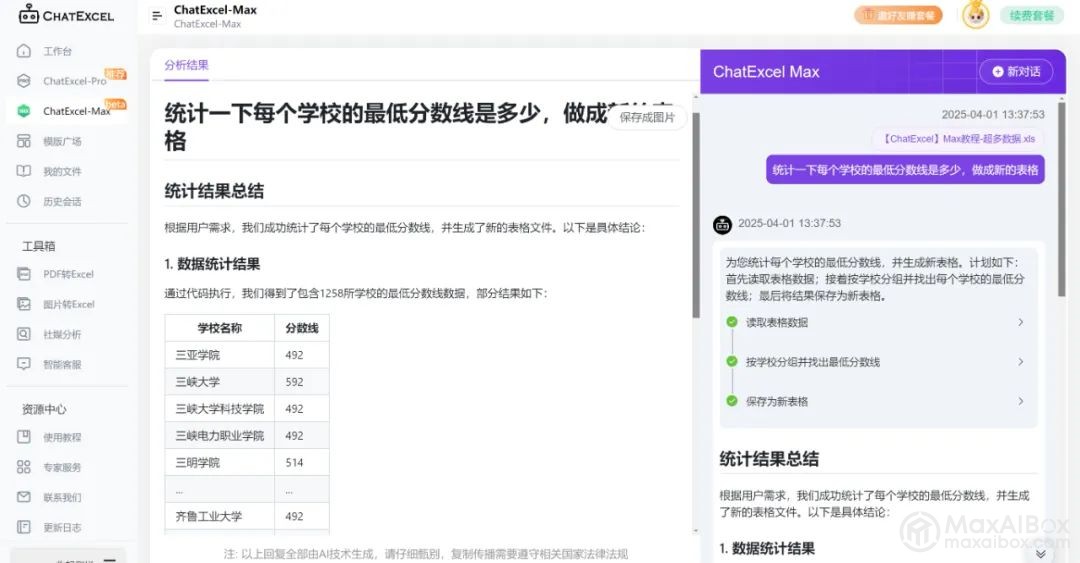Select the 三明学院 table cell
Image resolution: width=1080 pixels, height=563 pixels.
tap(220, 462)
